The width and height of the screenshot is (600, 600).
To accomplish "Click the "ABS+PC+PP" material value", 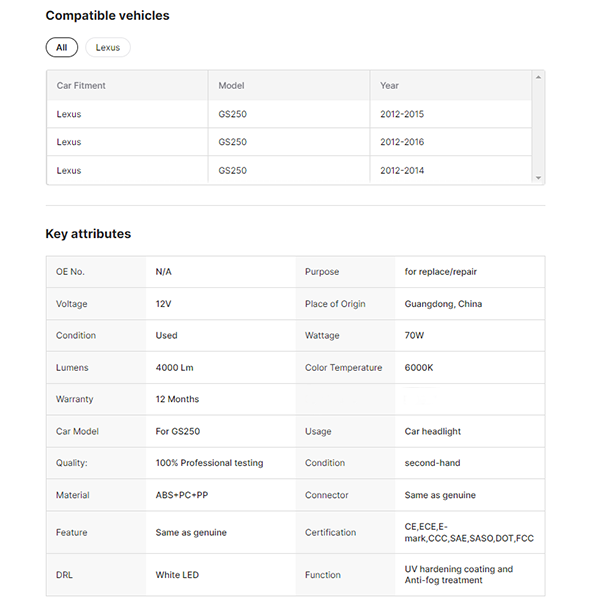I will click(x=183, y=495).
